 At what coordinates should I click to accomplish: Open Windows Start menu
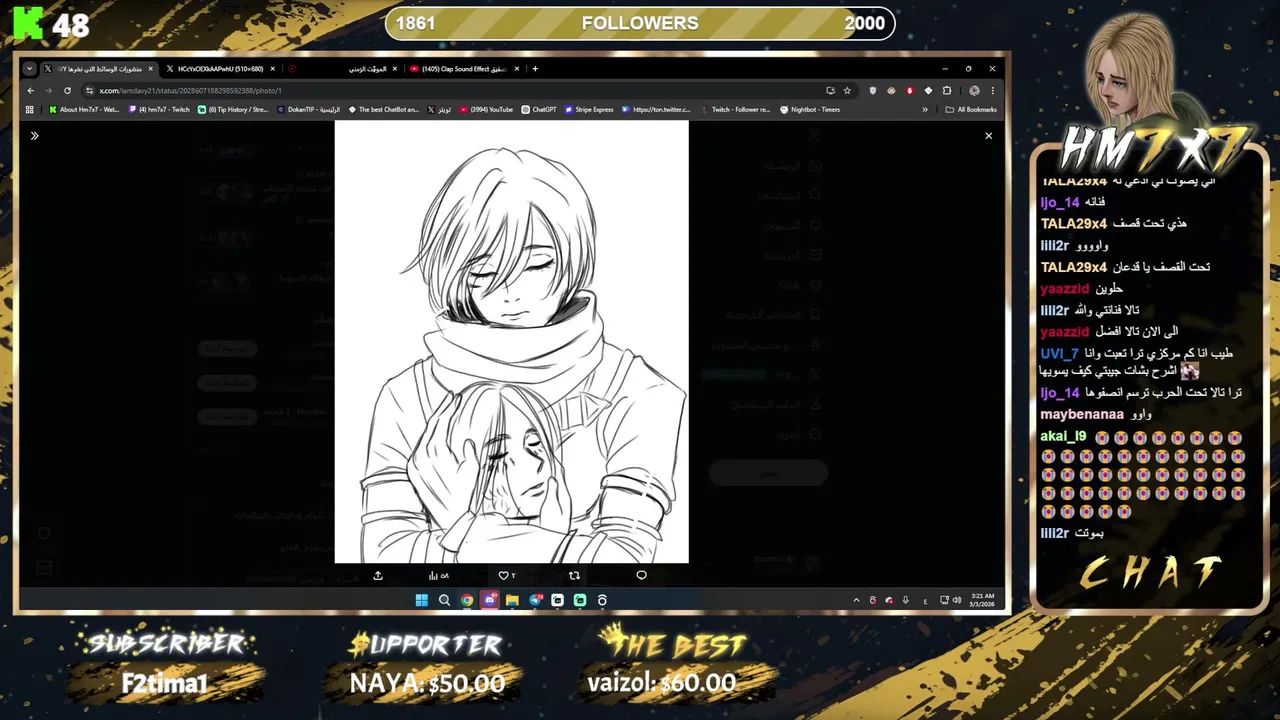point(421,600)
